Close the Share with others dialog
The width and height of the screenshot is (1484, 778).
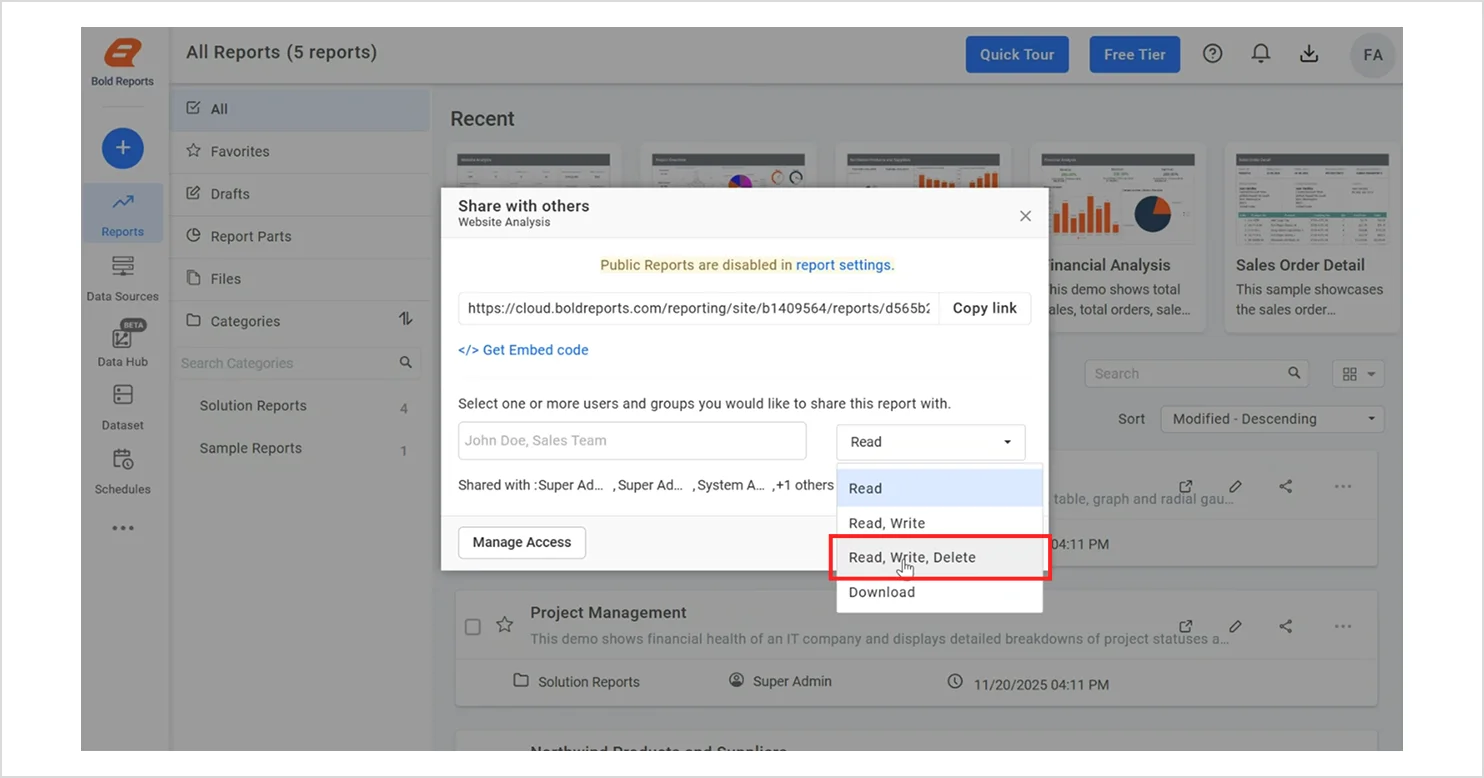point(1025,216)
